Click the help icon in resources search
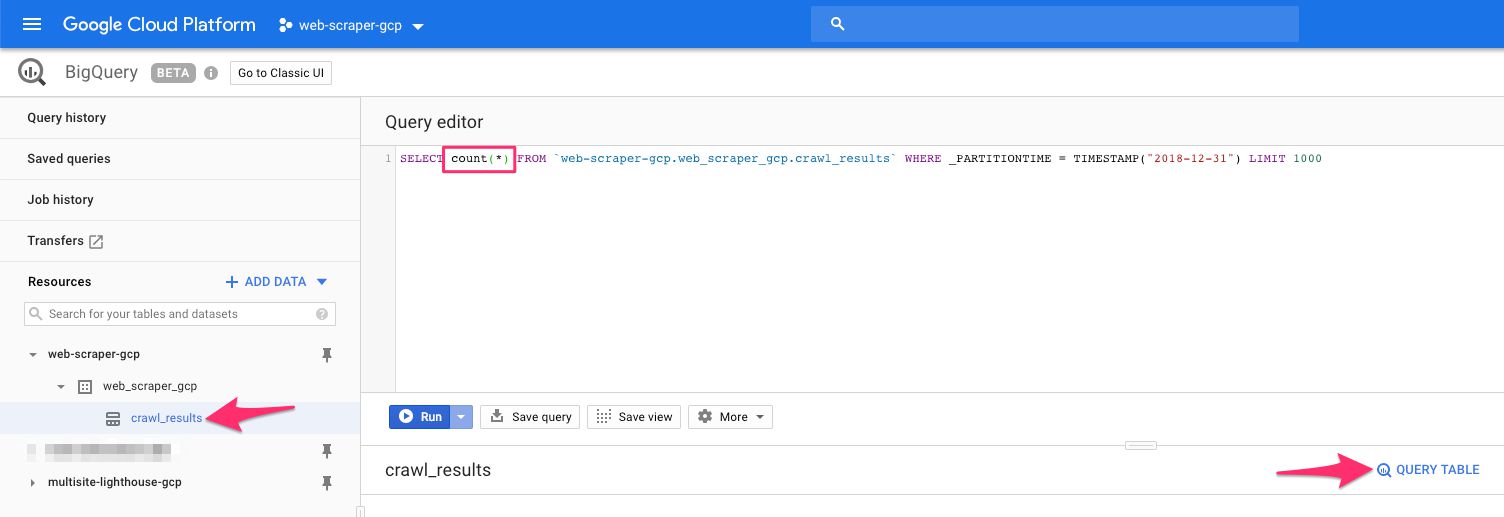 pos(322,314)
